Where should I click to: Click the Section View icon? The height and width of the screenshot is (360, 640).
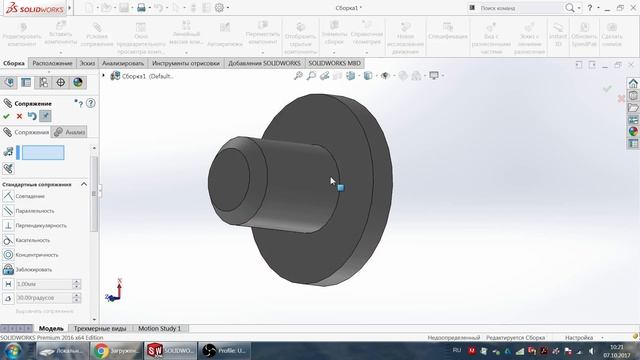coord(338,76)
